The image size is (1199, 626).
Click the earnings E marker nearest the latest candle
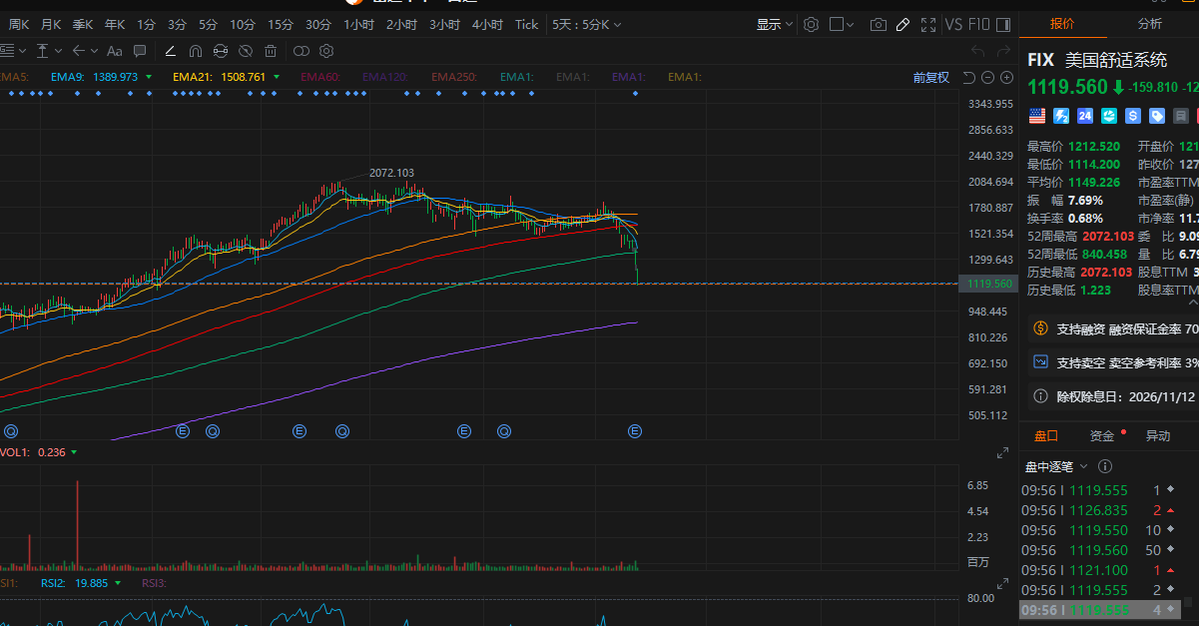635,432
